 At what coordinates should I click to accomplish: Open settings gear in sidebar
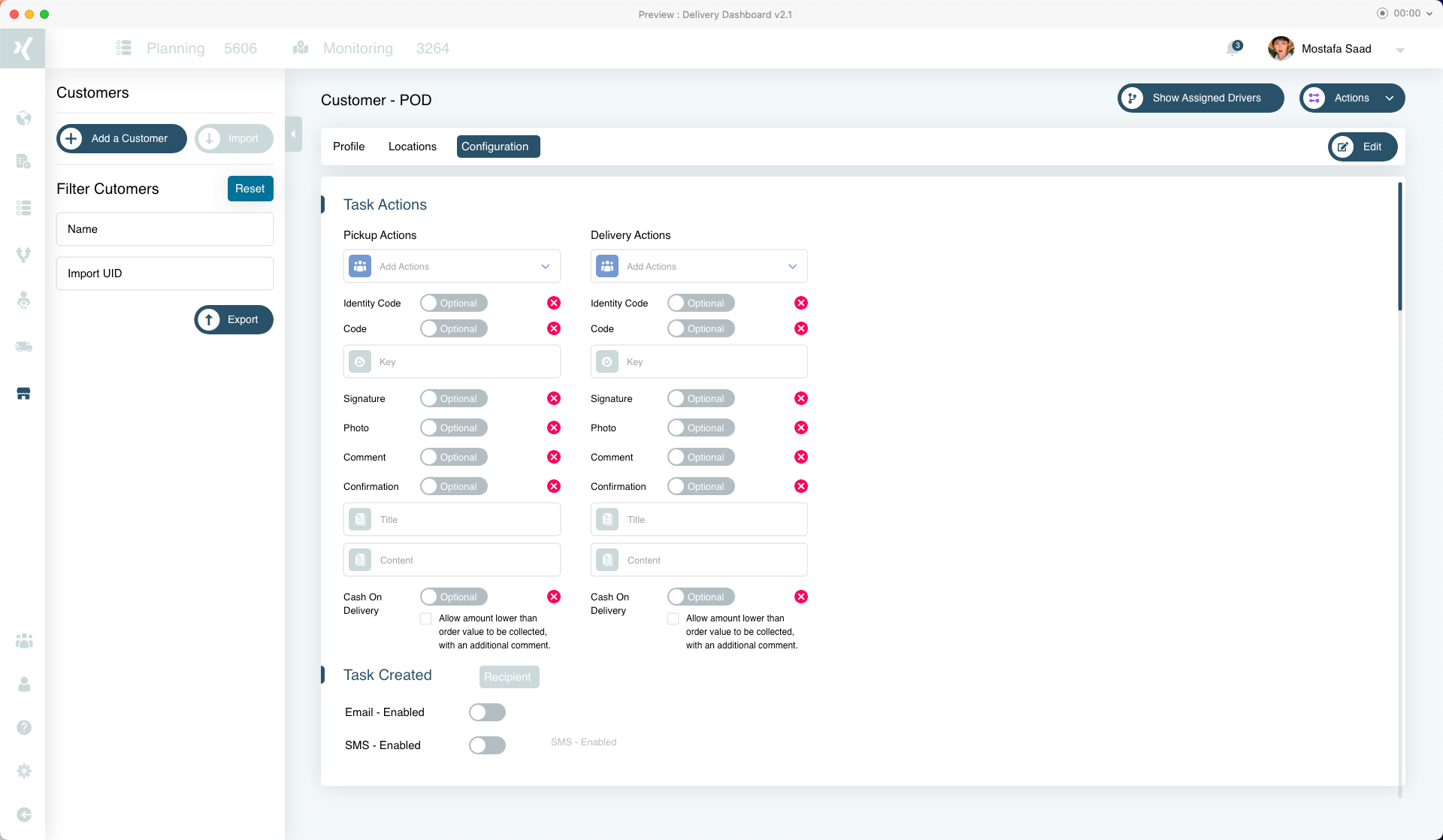coord(24,771)
